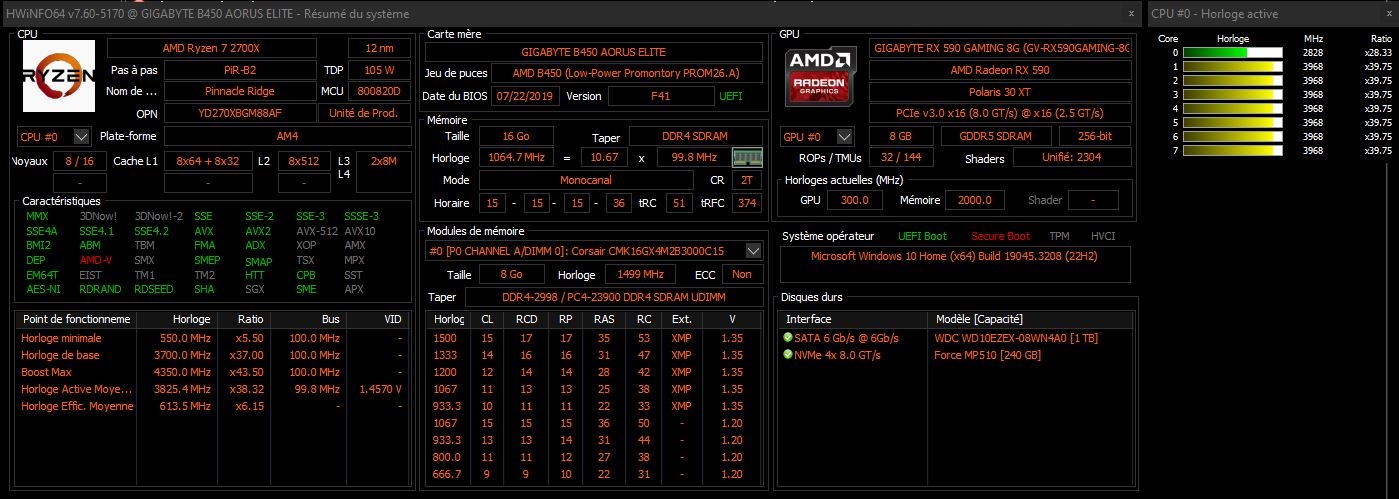Click the 1064.7 MHz memory clock value
Screen dimensions: 1399x499
(517, 158)
